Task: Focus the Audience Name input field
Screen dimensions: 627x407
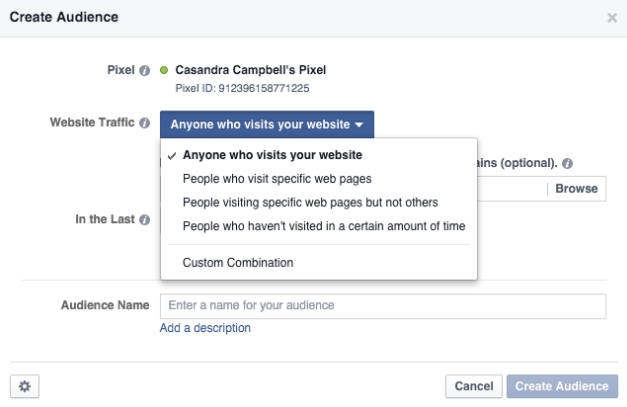Action: (x=383, y=306)
